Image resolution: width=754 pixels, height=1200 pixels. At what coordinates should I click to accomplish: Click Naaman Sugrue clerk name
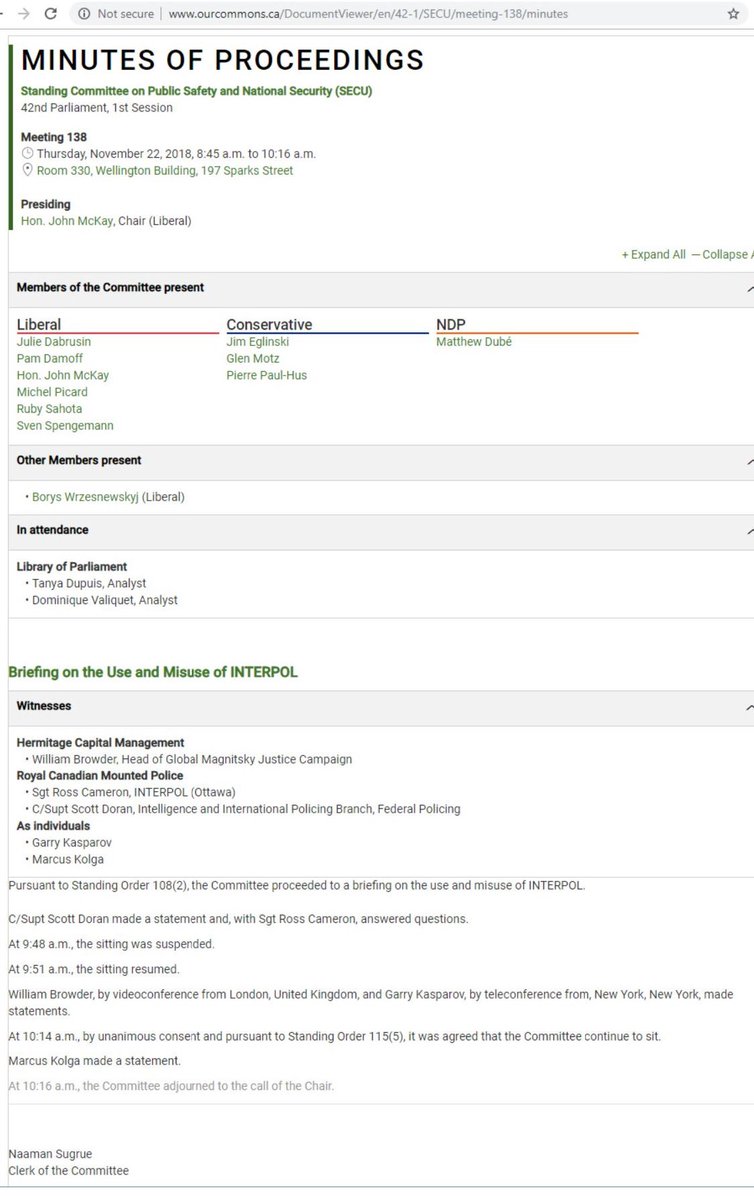[x=50, y=1154]
